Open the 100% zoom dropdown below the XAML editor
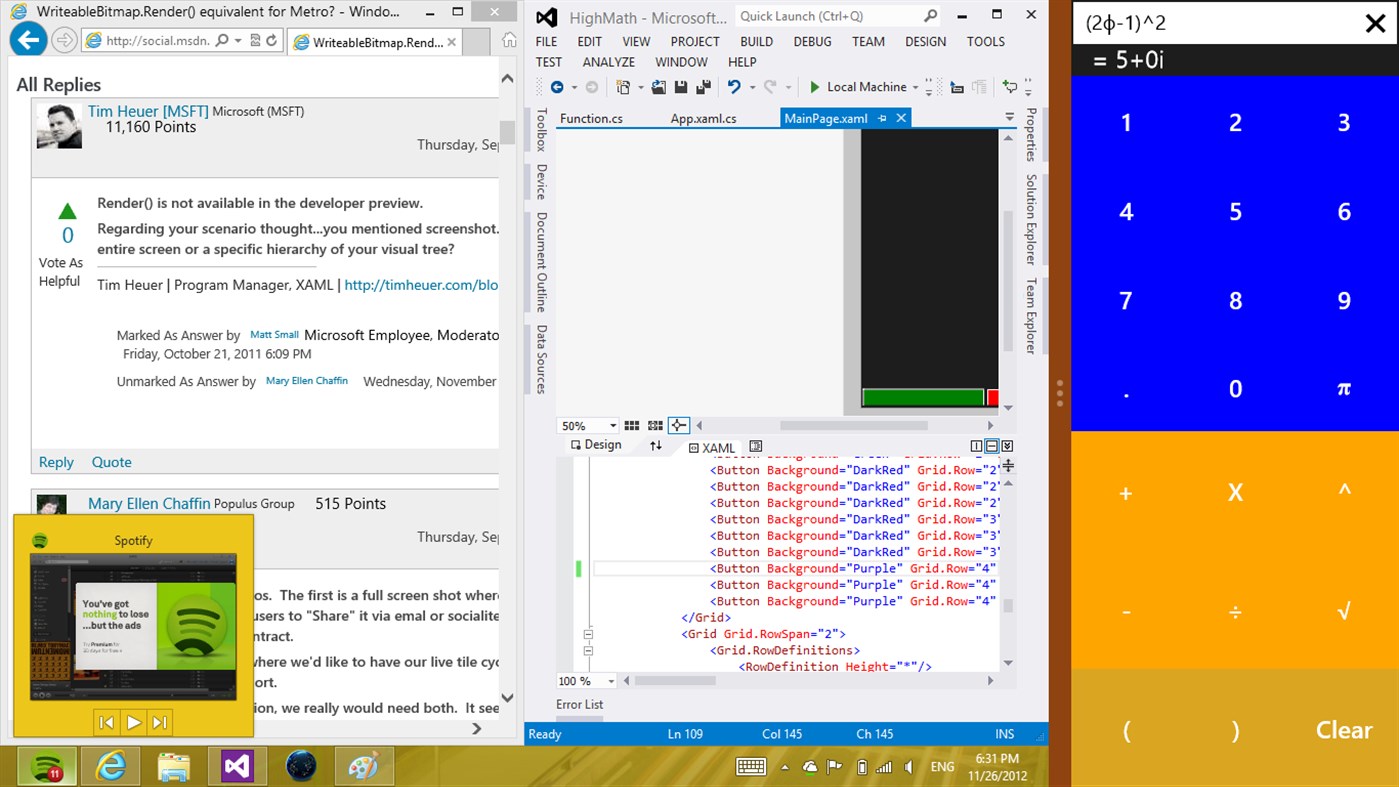 611,680
